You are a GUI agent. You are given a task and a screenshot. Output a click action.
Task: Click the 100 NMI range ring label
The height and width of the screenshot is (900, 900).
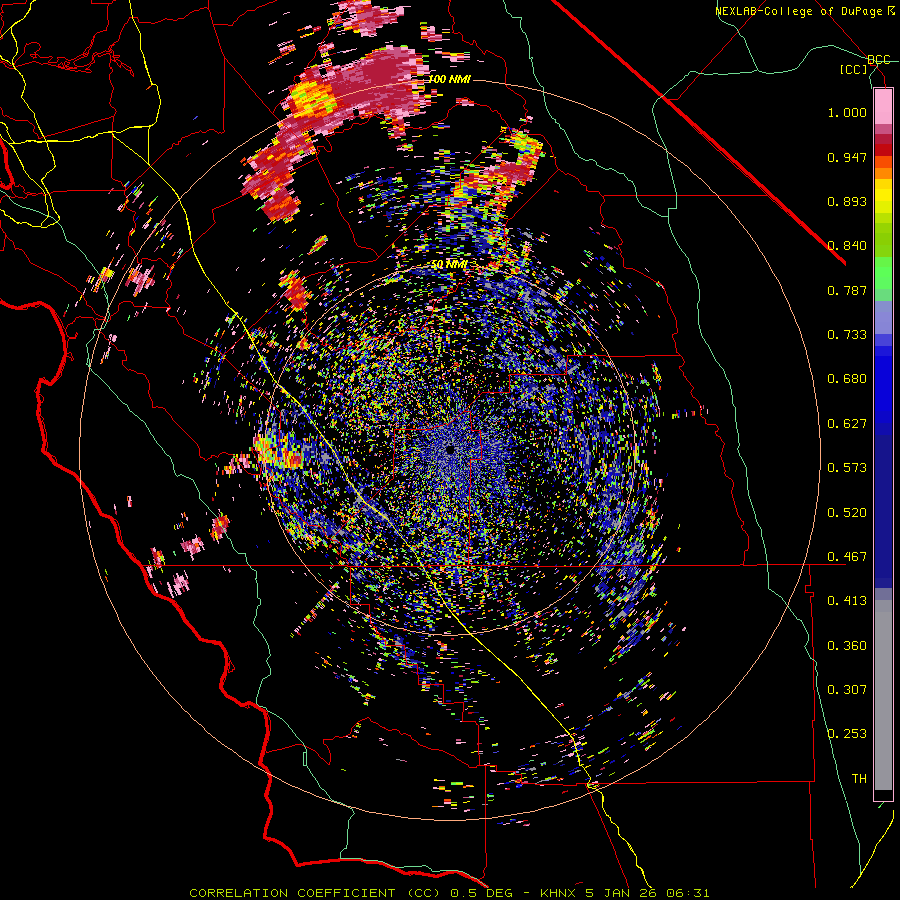click(449, 79)
